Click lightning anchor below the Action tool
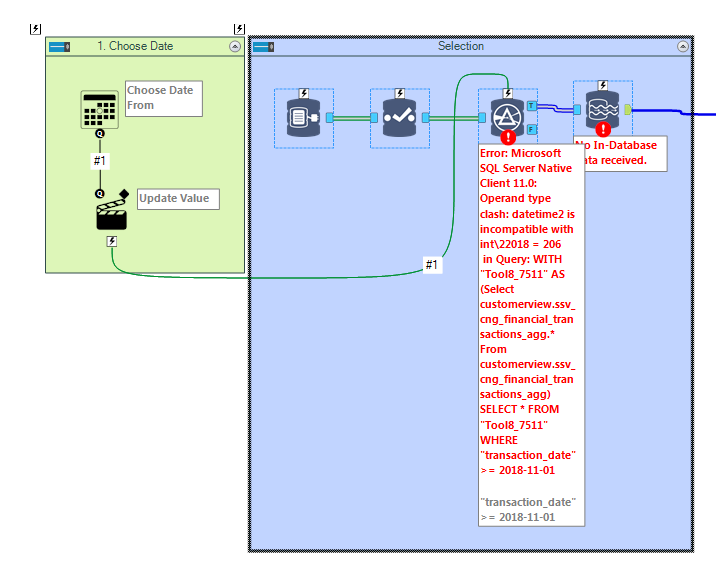 tap(112, 241)
